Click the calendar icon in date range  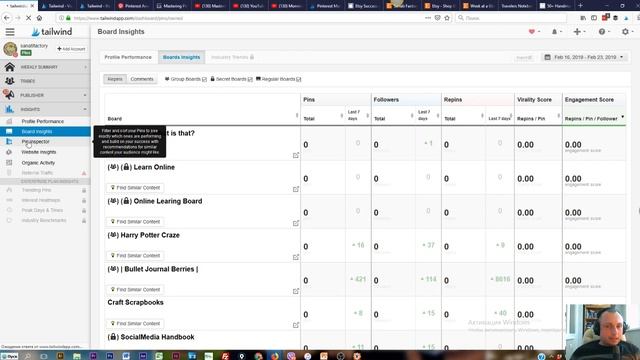(547, 57)
